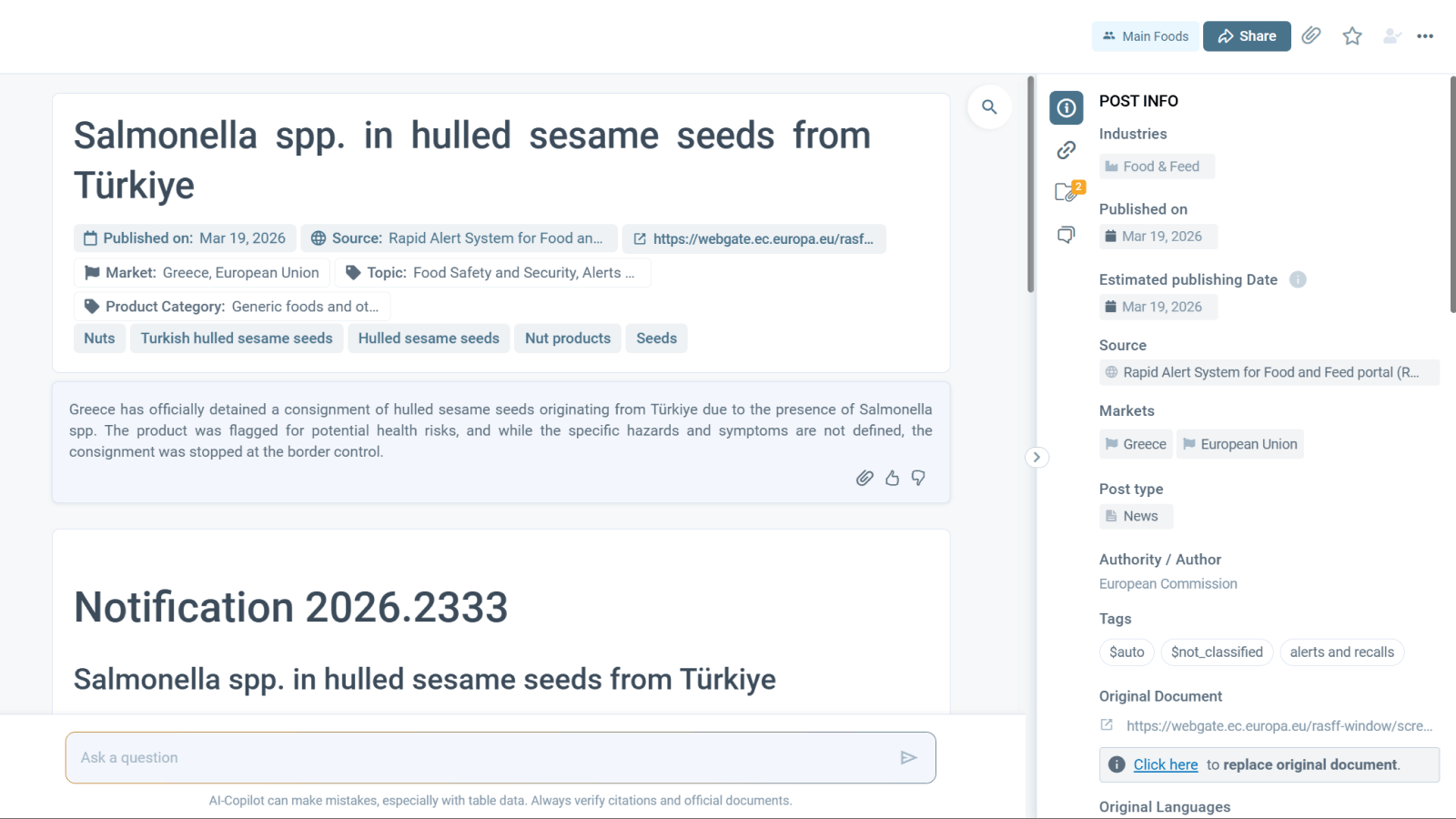This screenshot has width=1456, height=819.
Task: Open the links panel icon in sidebar
Action: pyautogui.click(x=1067, y=150)
